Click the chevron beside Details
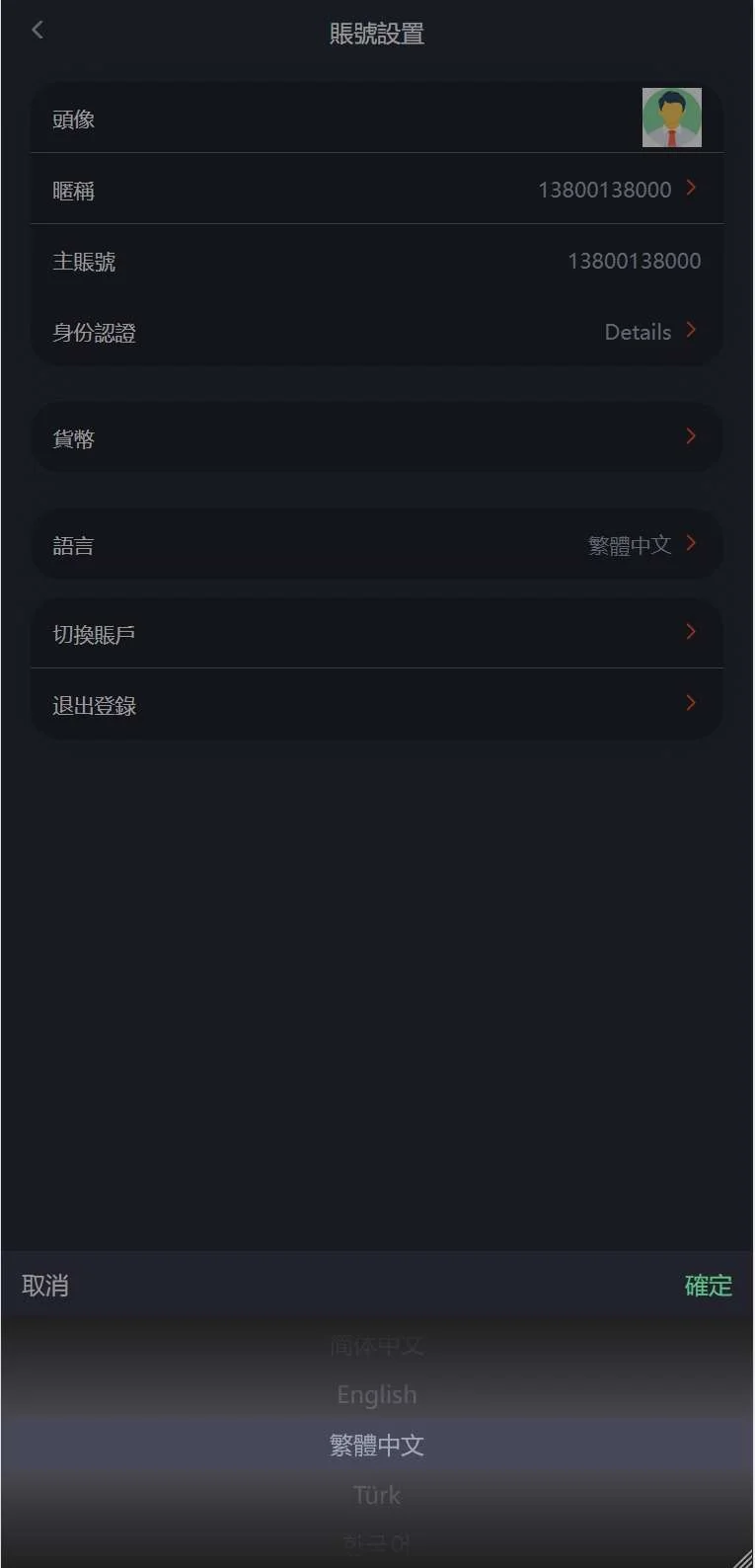Image resolution: width=755 pixels, height=1568 pixels. pos(691,330)
